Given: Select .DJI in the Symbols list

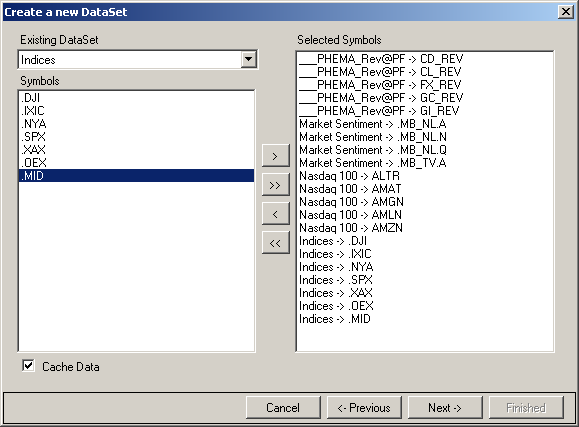Looking at the screenshot, I should pyautogui.click(x=136, y=98).
